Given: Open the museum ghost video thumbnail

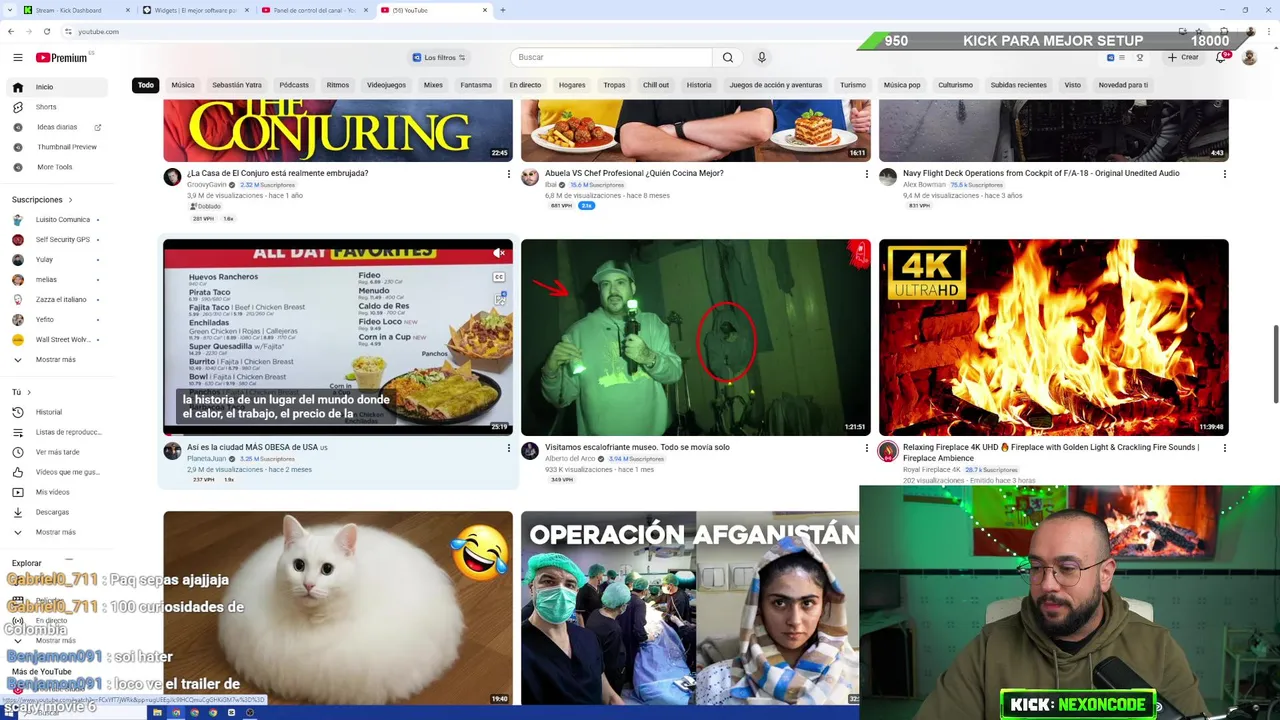Looking at the screenshot, I should pos(695,337).
